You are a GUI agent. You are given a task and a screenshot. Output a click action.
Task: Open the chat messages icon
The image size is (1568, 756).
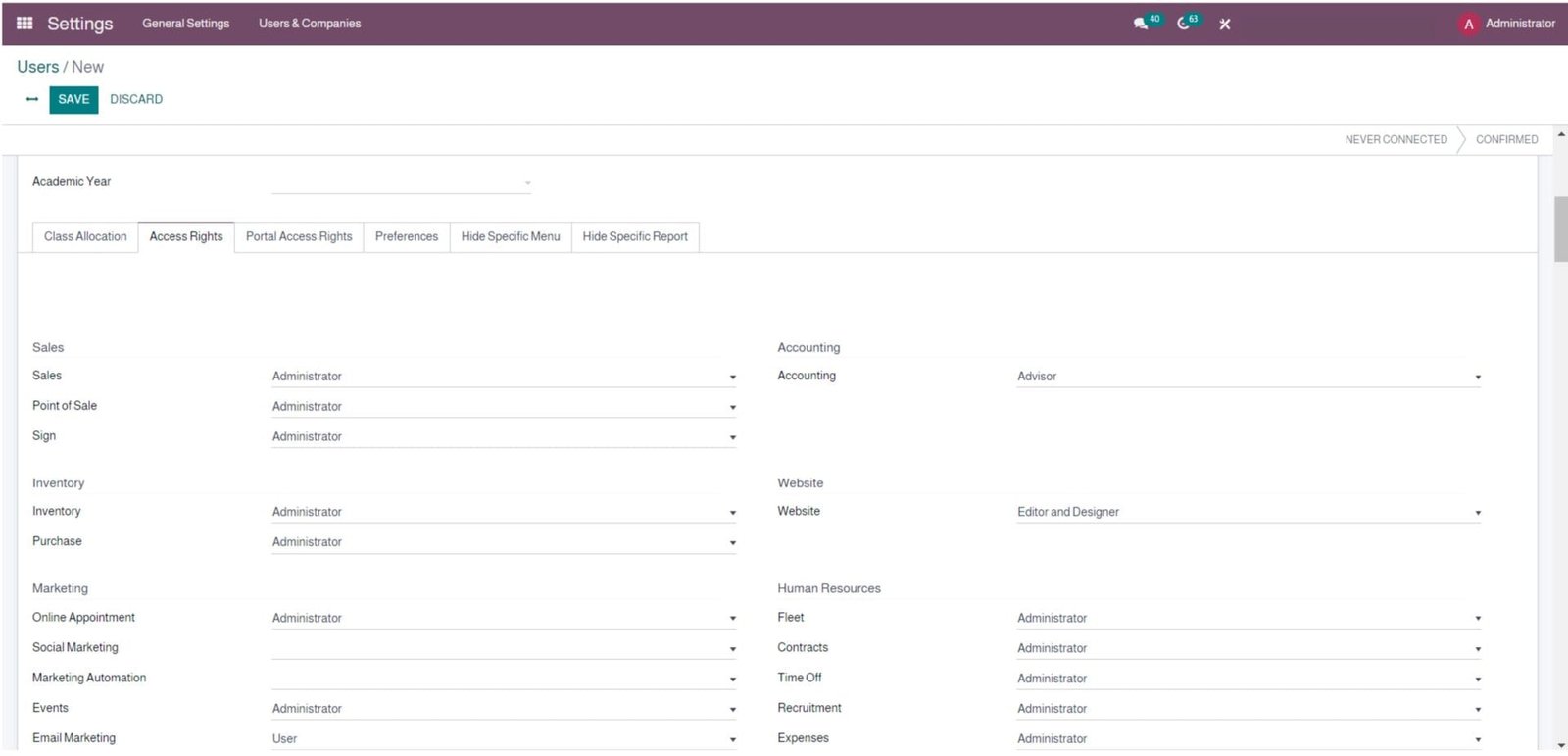point(1141,24)
